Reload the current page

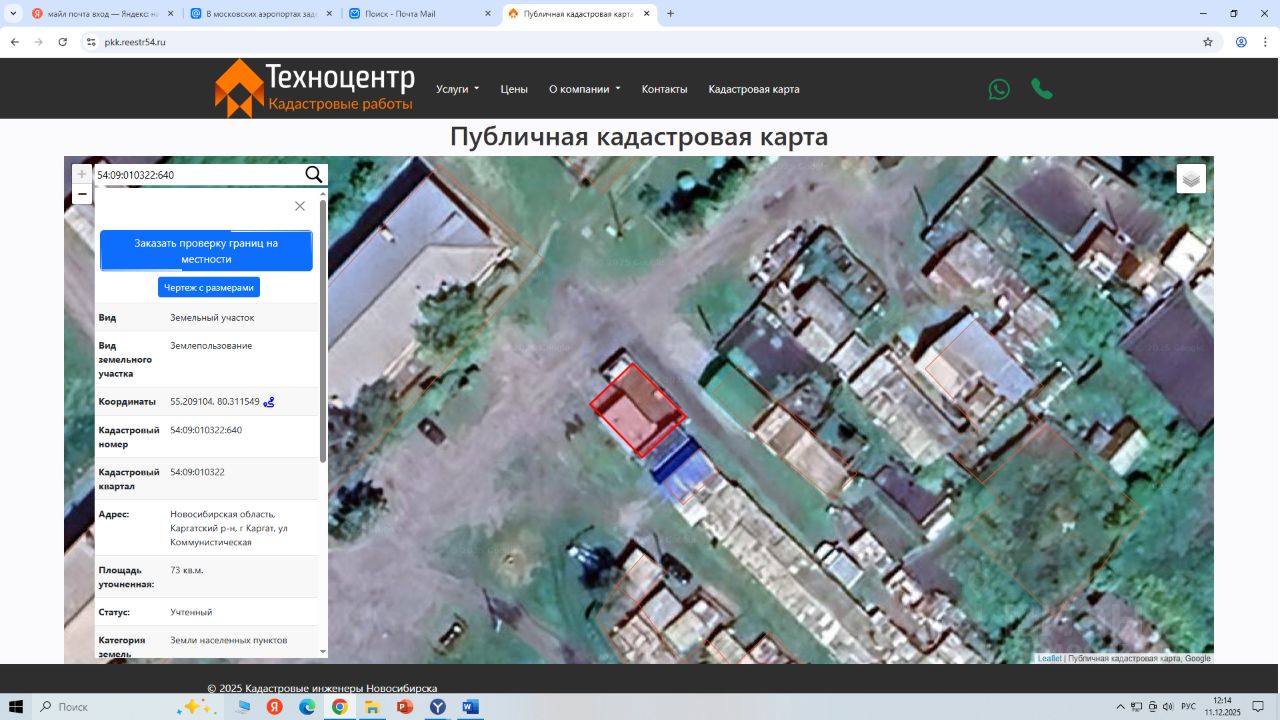63,42
